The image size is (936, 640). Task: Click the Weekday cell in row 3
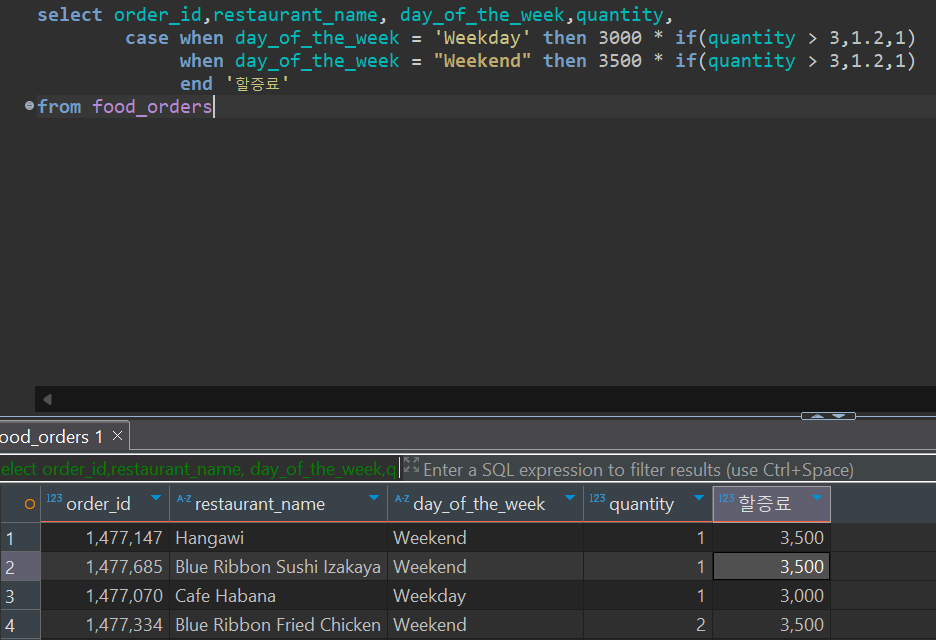click(x=485, y=596)
